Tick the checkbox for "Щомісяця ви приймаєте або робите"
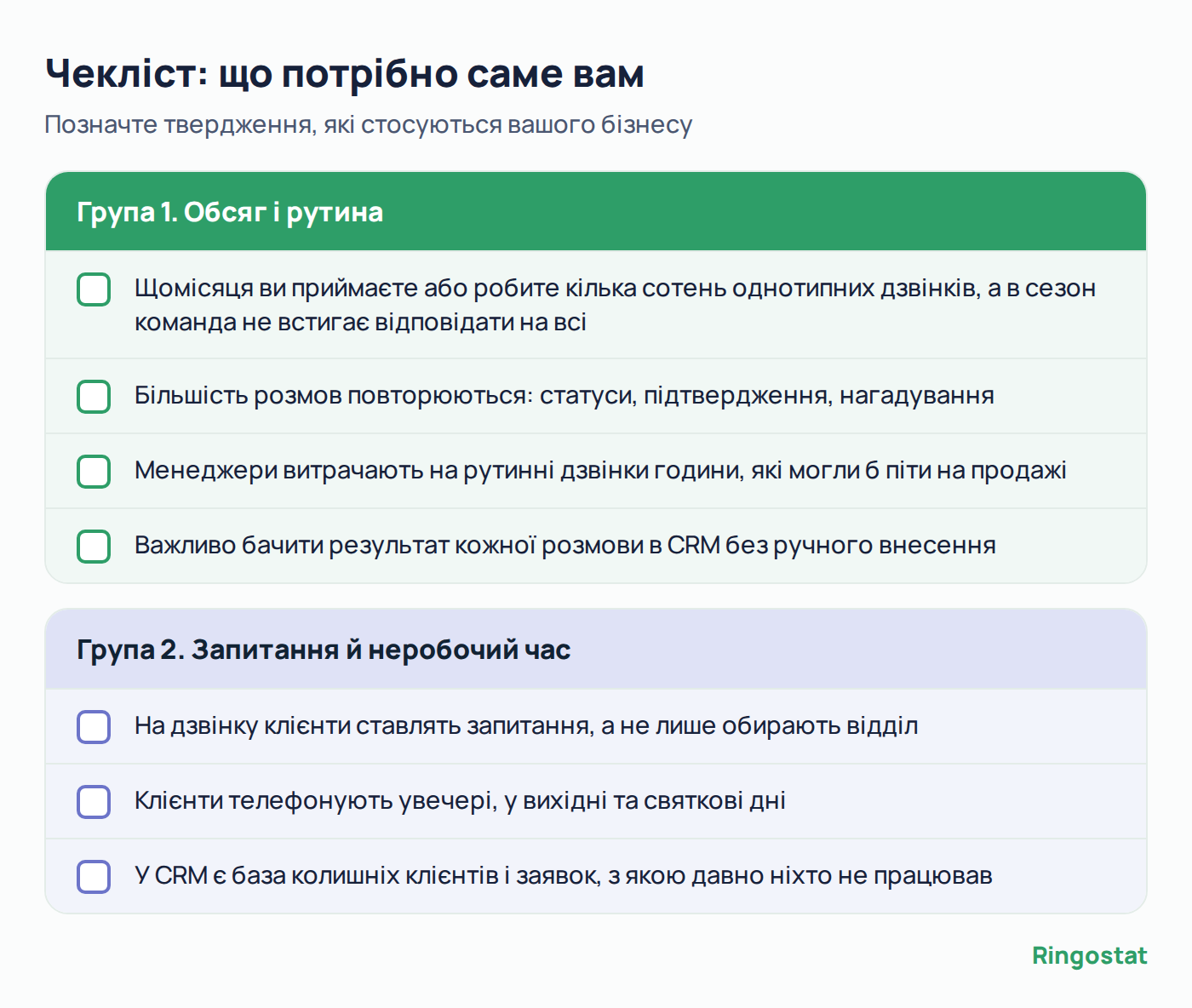 94,289
